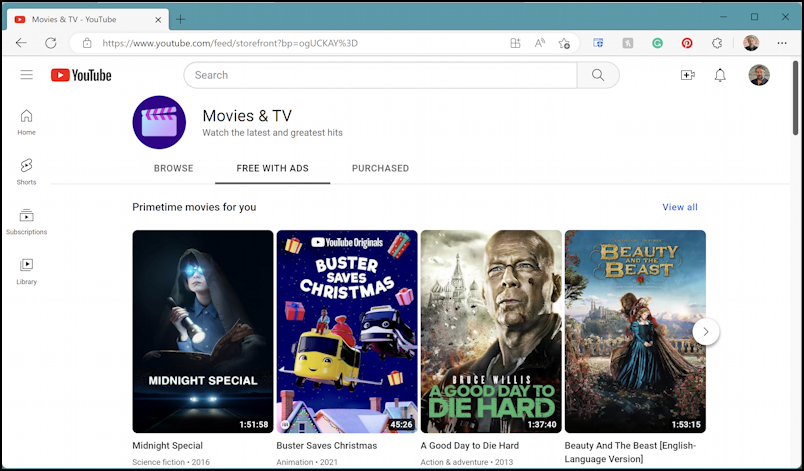Viewport: 804px width, 471px height.
Task: Click the A Good Day to Die Hard poster
Action: [491, 332]
